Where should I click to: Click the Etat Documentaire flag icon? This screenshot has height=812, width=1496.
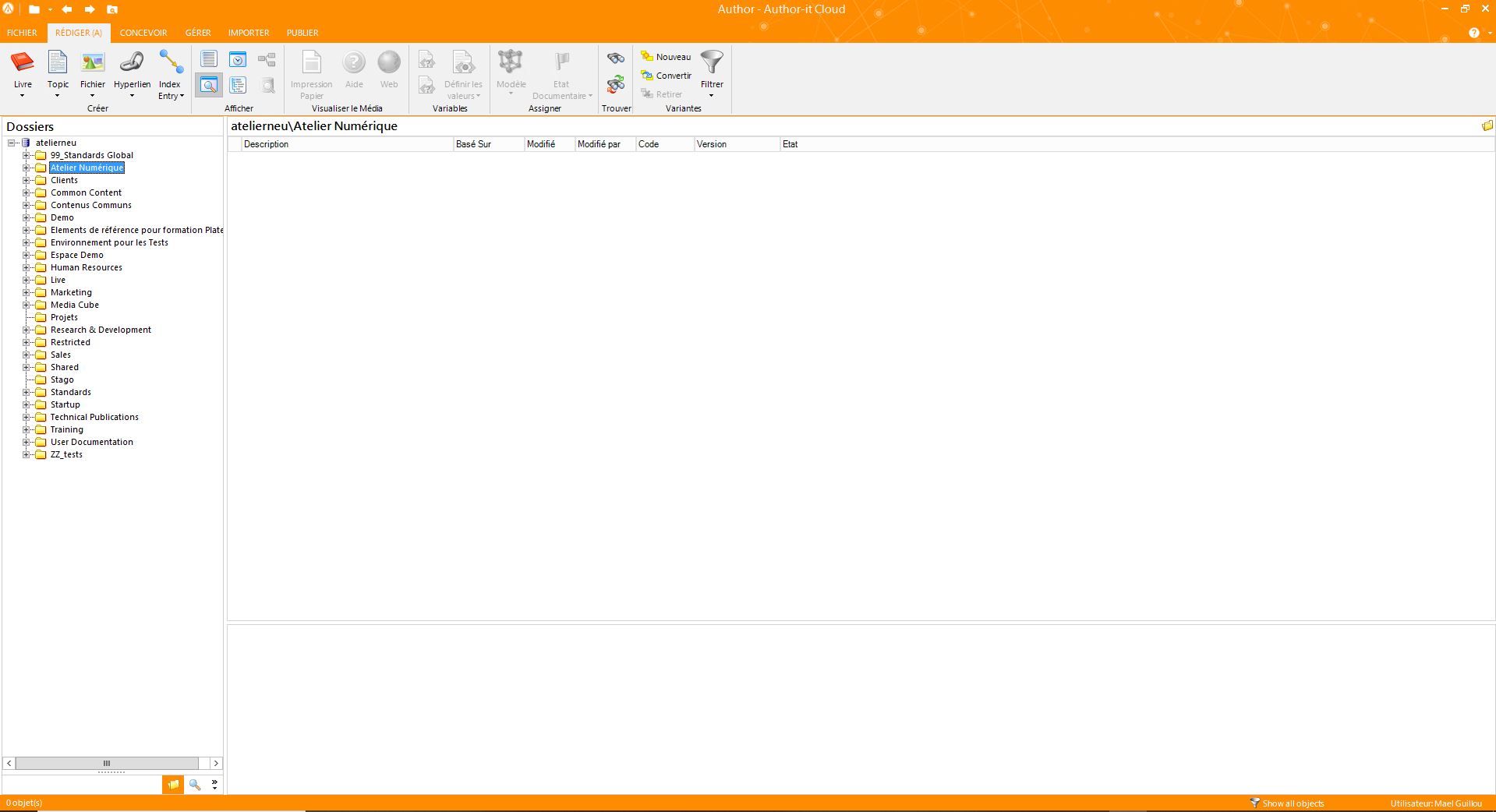561,62
